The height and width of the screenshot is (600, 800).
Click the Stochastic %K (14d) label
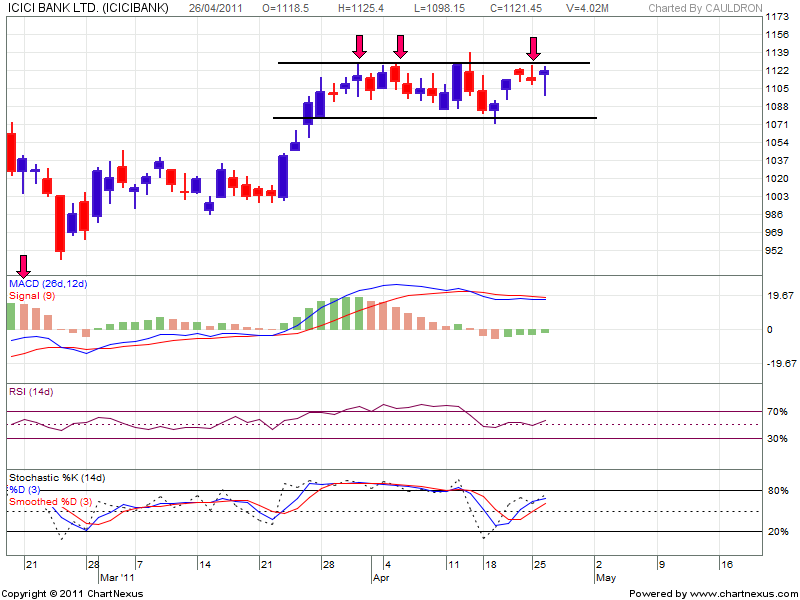coord(57,477)
